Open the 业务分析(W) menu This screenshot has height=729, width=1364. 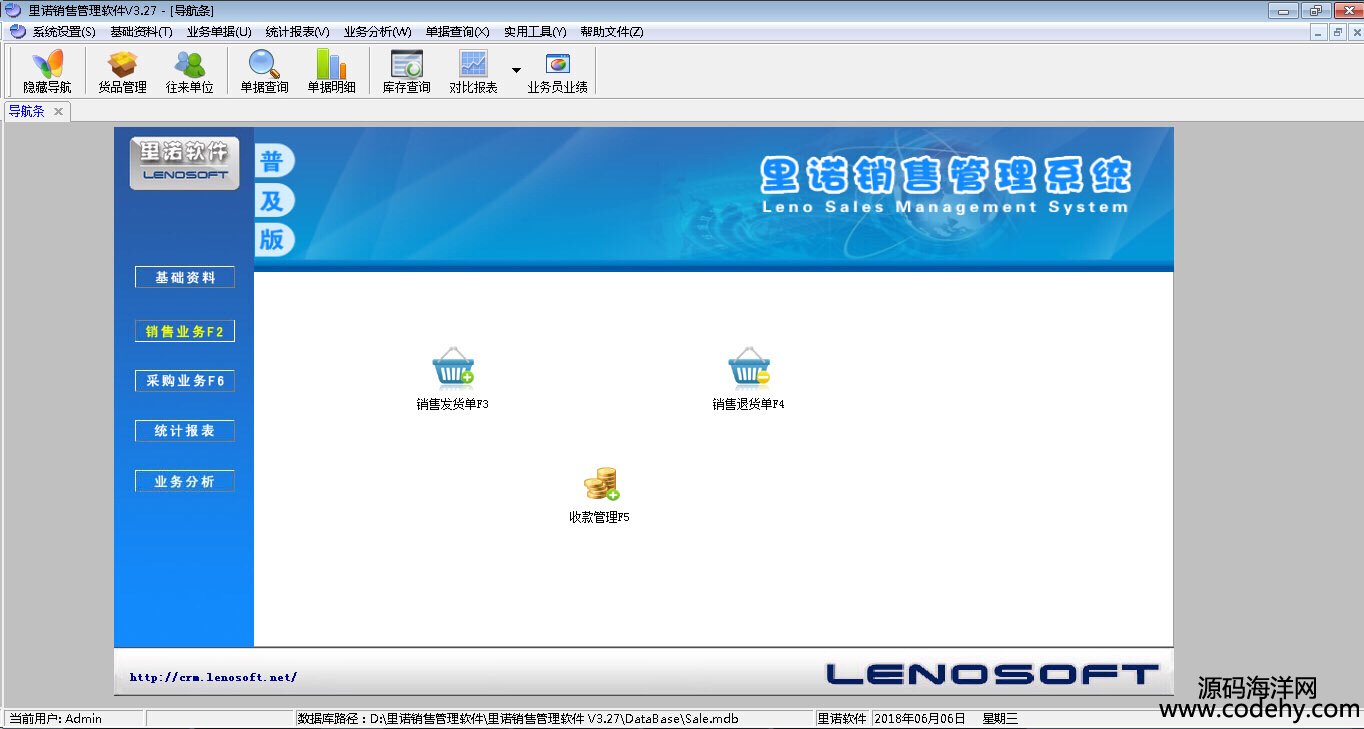click(x=377, y=32)
